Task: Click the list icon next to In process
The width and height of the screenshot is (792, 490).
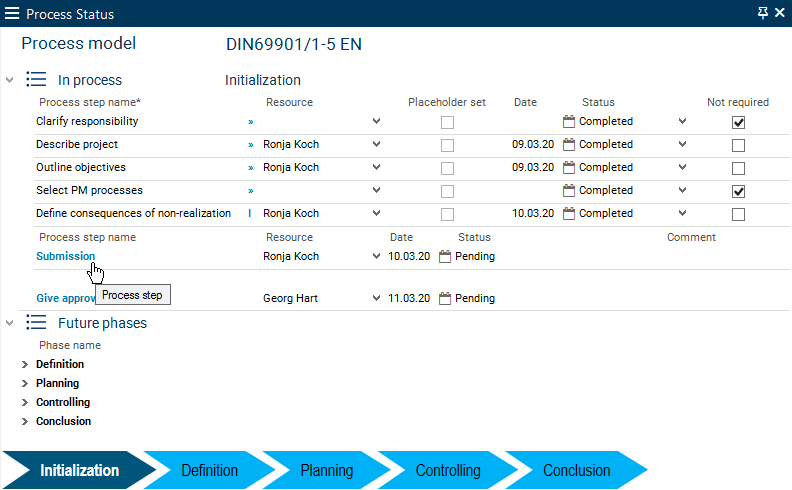Action: (36, 80)
